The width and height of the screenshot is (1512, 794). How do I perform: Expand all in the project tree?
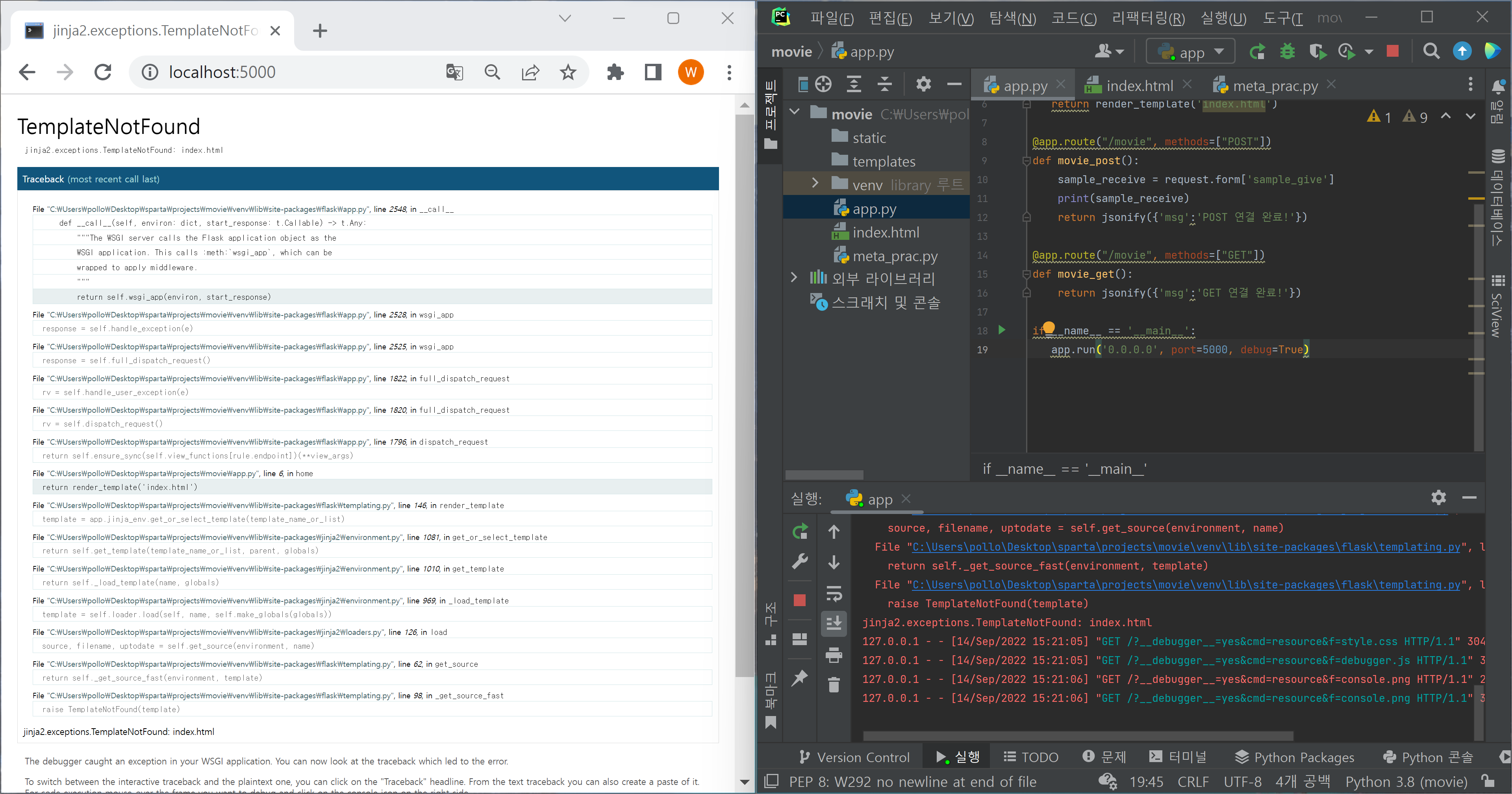tap(853, 85)
